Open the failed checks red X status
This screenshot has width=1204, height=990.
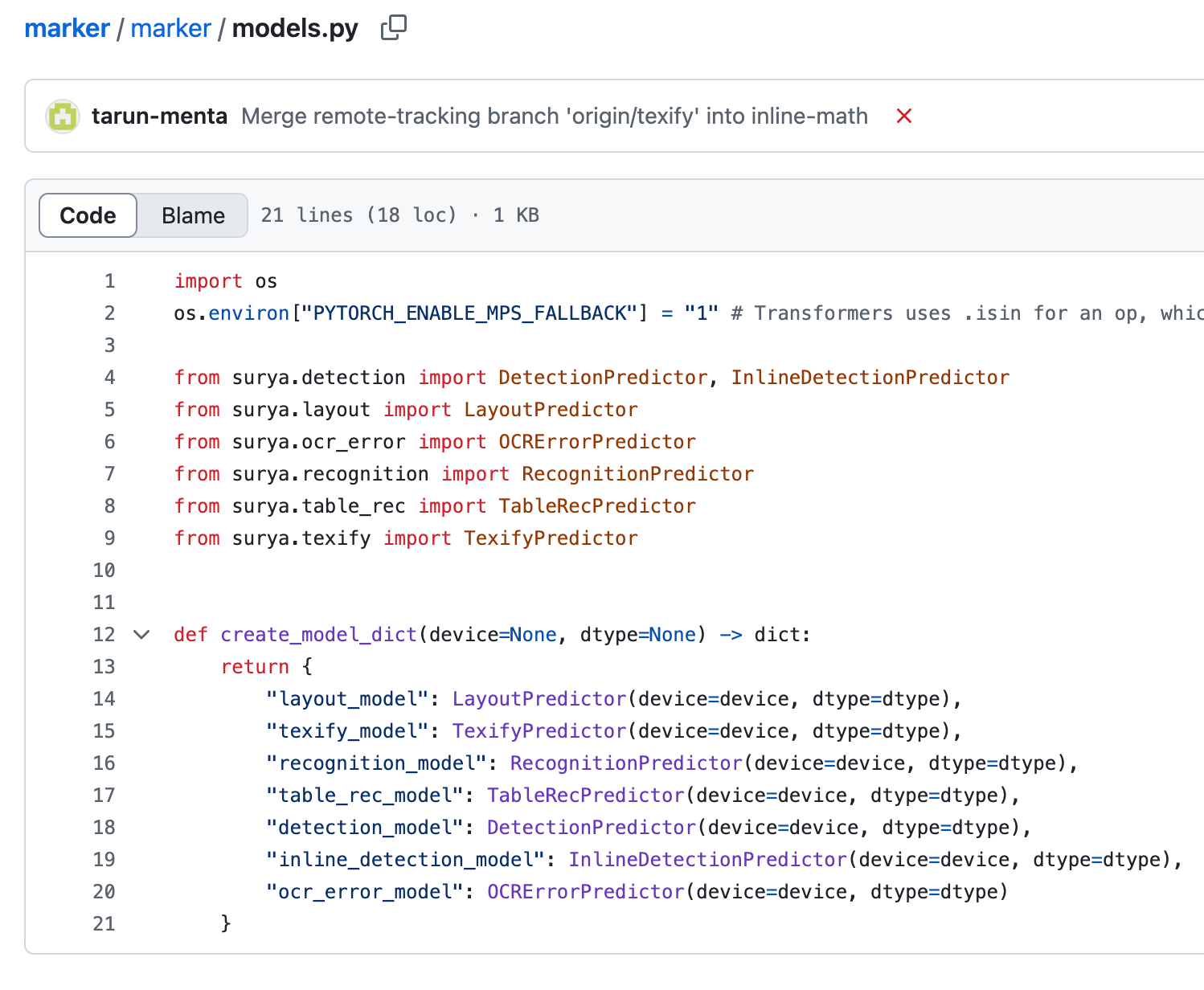pyautogui.click(x=903, y=117)
